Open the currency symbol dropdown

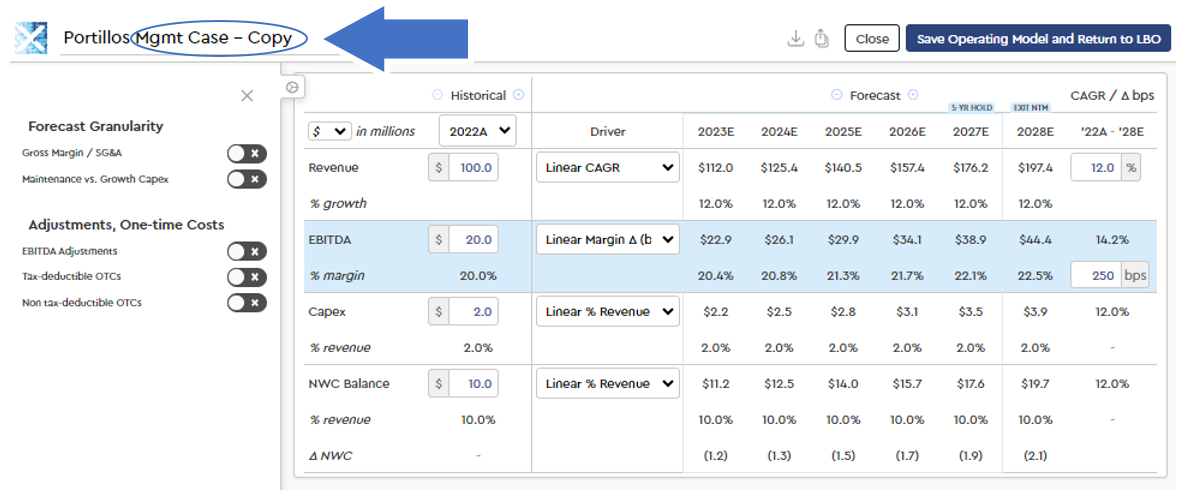pyautogui.click(x=330, y=131)
